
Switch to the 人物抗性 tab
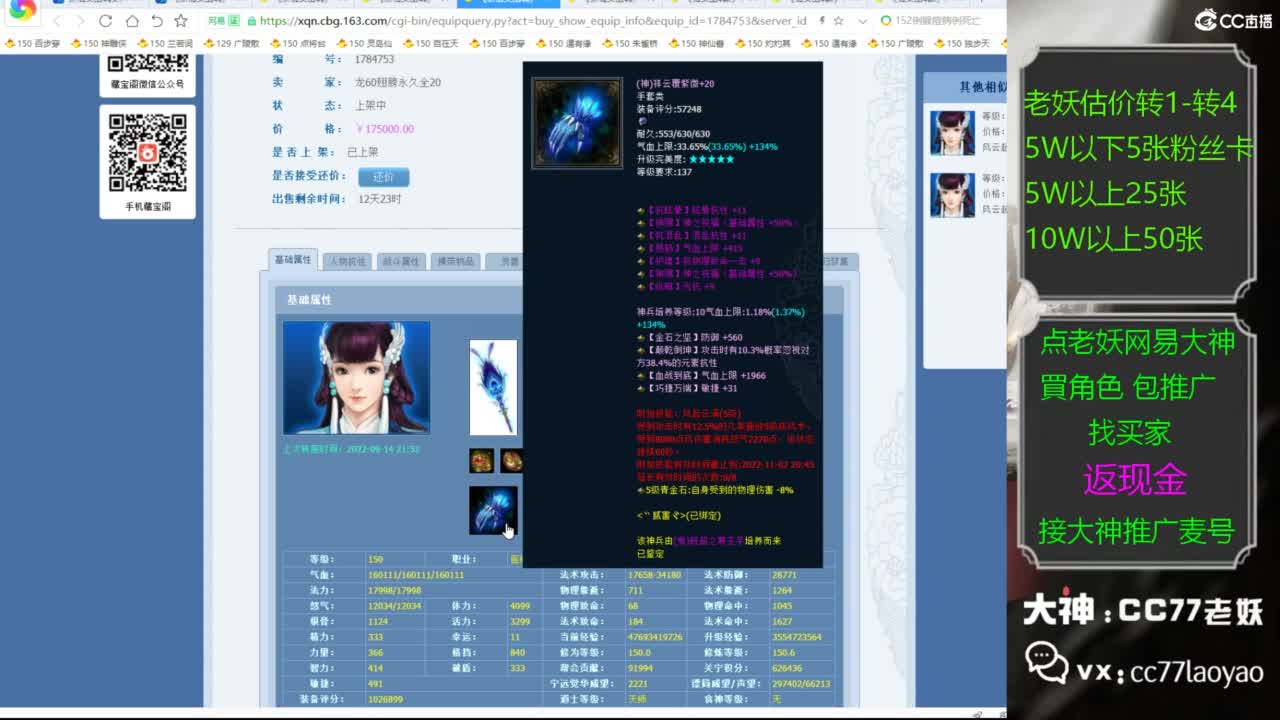click(x=347, y=261)
